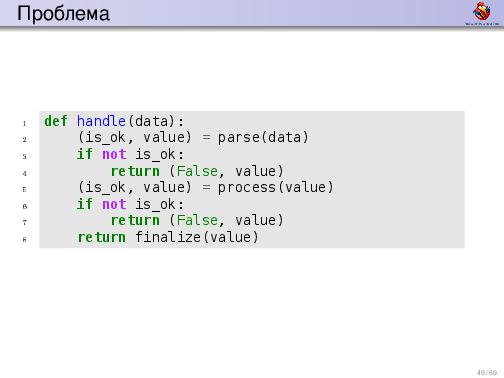This screenshot has height=378, width=504.
Task: Click "parse(data)" call on line 2
Action: click(263, 137)
